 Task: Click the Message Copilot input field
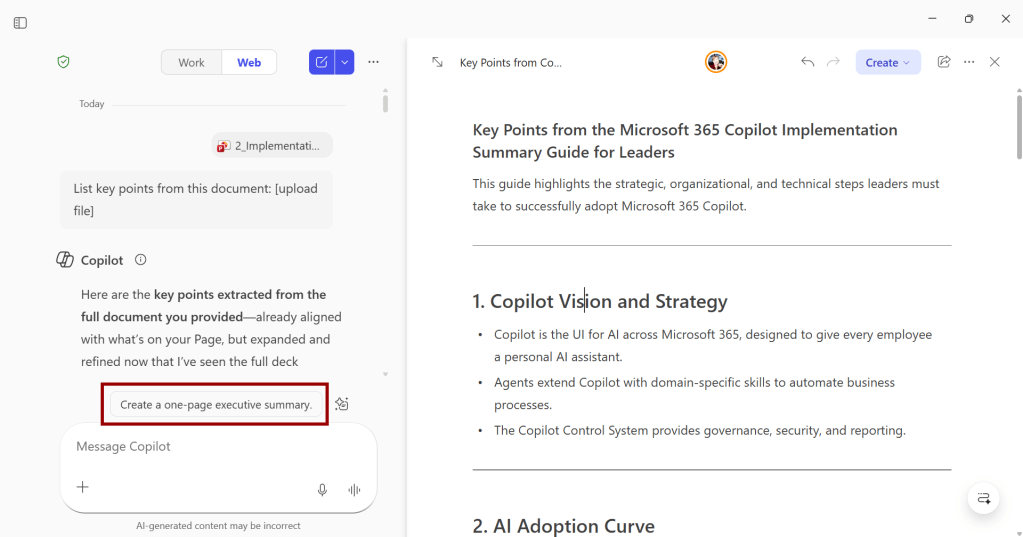point(200,447)
